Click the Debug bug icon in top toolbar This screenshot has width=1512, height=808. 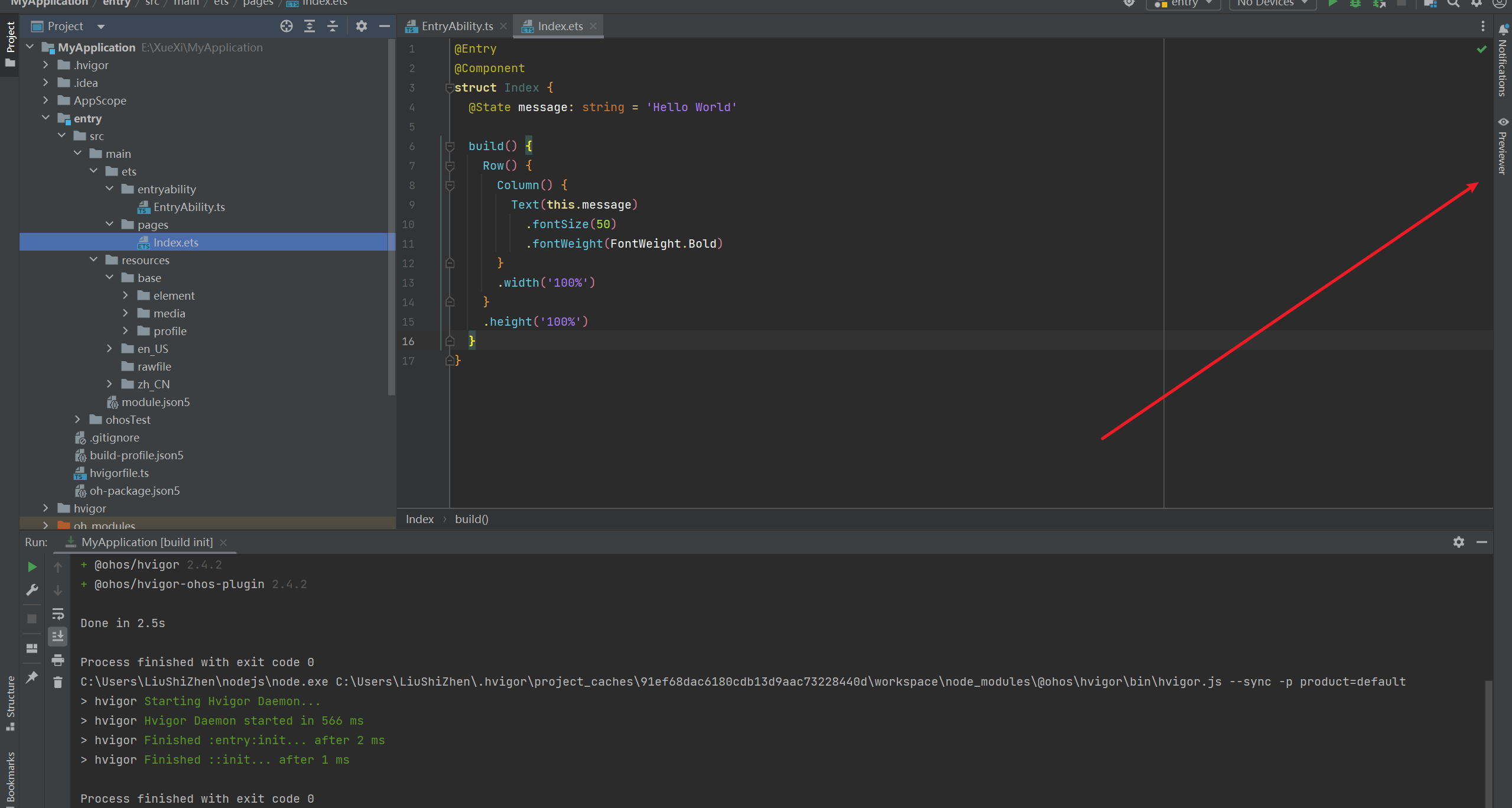tap(1355, 4)
